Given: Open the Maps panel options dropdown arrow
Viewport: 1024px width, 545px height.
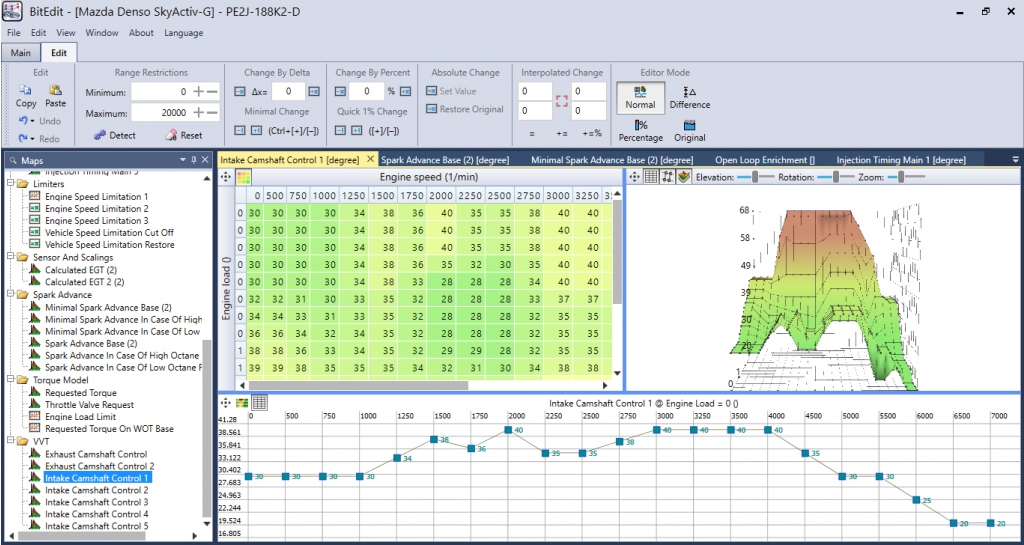Looking at the screenshot, I should [x=184, y=159].
